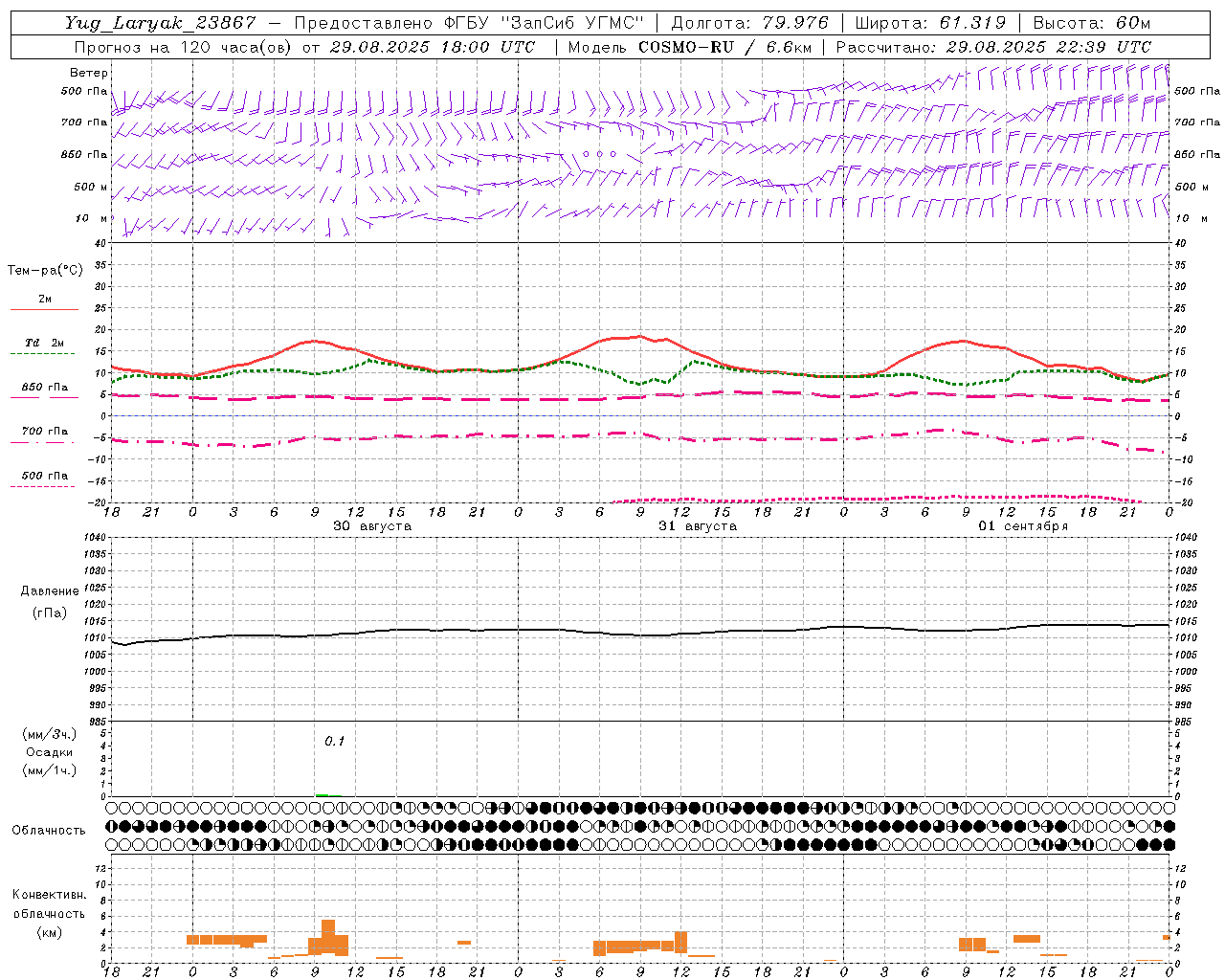Screen dimensions: 1225x980
Task: Click the "(гПа)" unit under Давление
Action: point(50,612)
